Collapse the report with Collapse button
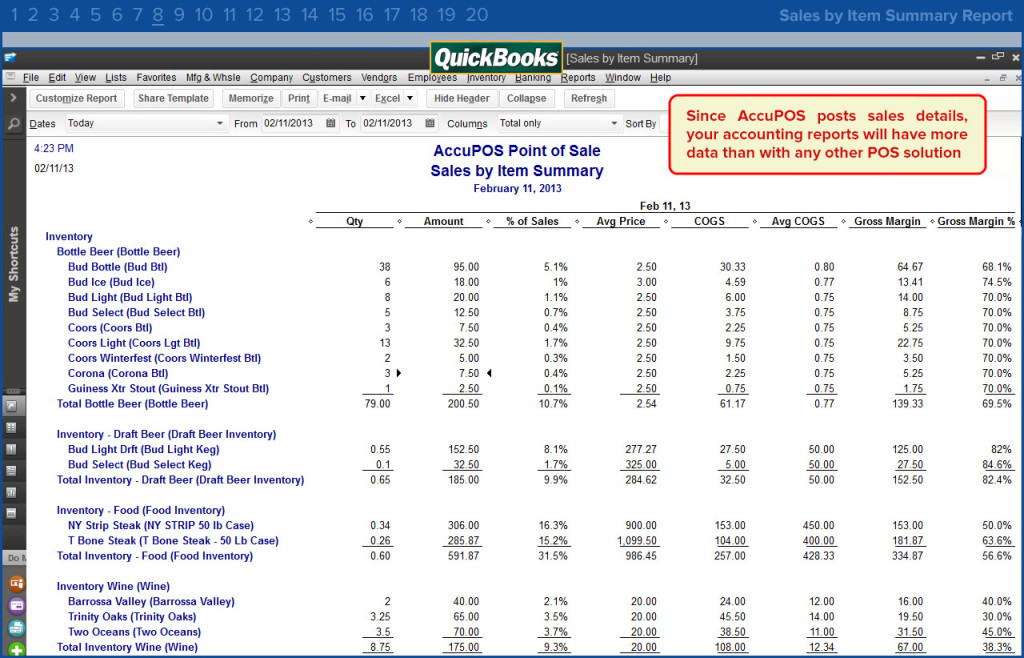The height and width of the screenshot is (658, 1024). pyautogui.click(x=526, y=98)
